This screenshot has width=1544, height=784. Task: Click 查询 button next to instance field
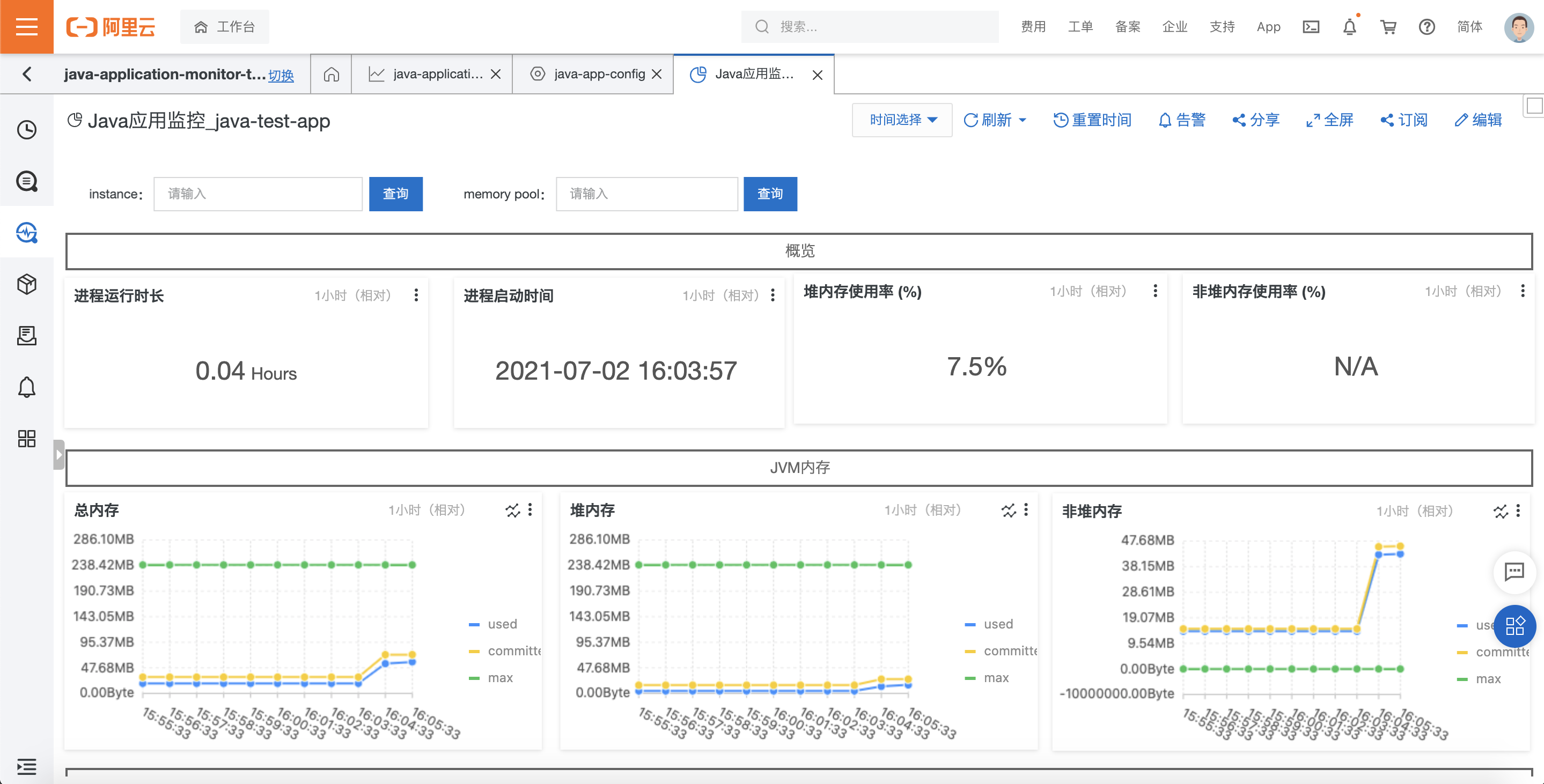pyautogui.click(x=395, y=194)
